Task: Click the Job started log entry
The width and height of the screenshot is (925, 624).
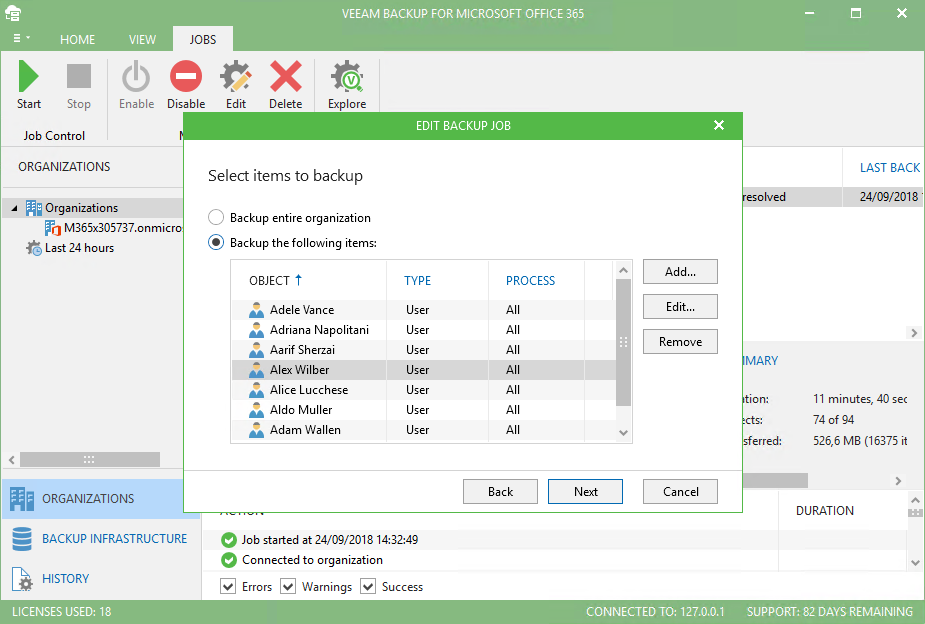Action: (330, 540)
